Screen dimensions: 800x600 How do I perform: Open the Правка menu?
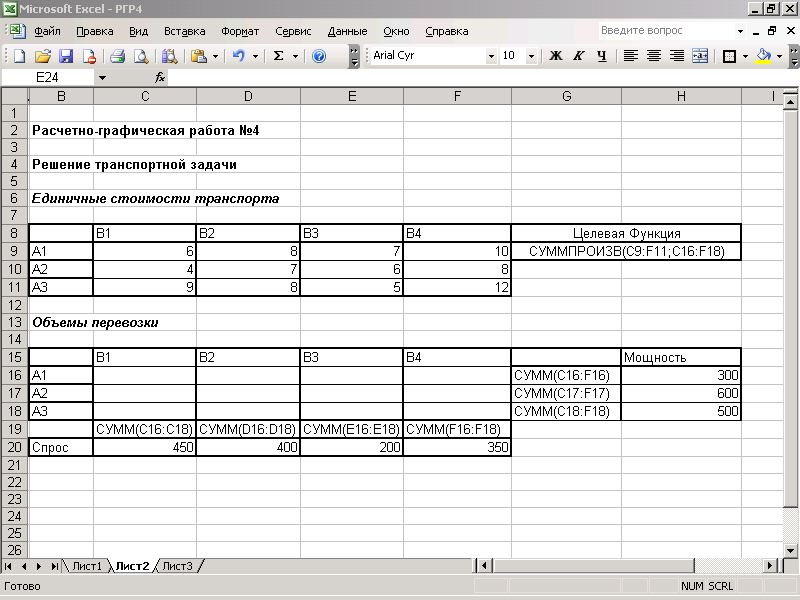[x=94, y=31]
